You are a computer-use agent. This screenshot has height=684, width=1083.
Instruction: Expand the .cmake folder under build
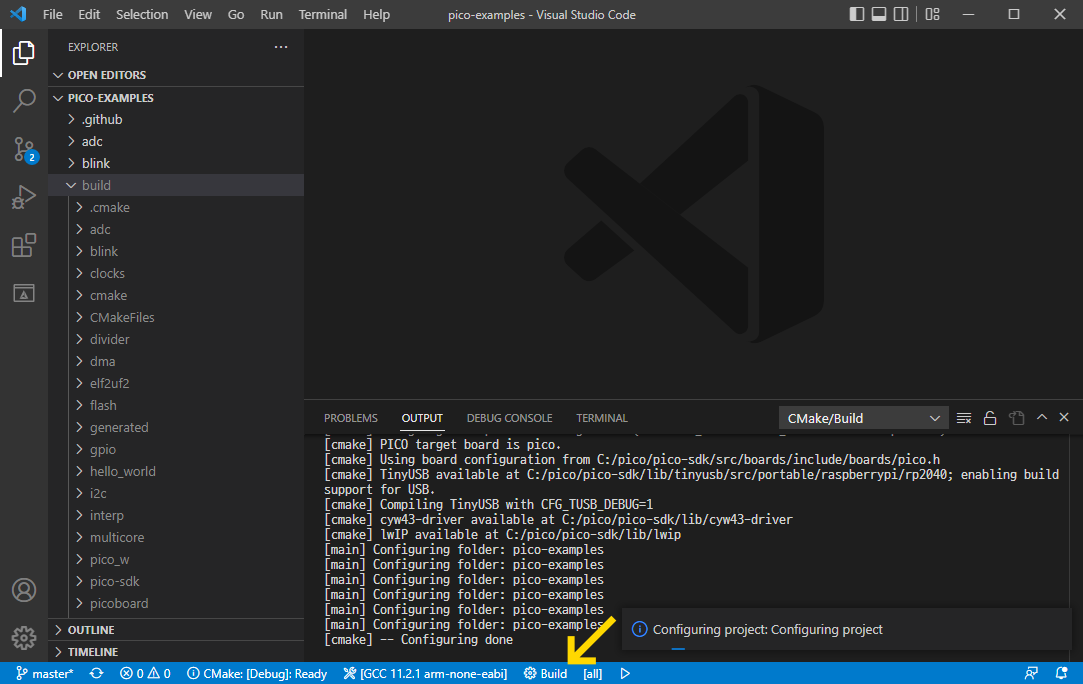tap(176, 207)
